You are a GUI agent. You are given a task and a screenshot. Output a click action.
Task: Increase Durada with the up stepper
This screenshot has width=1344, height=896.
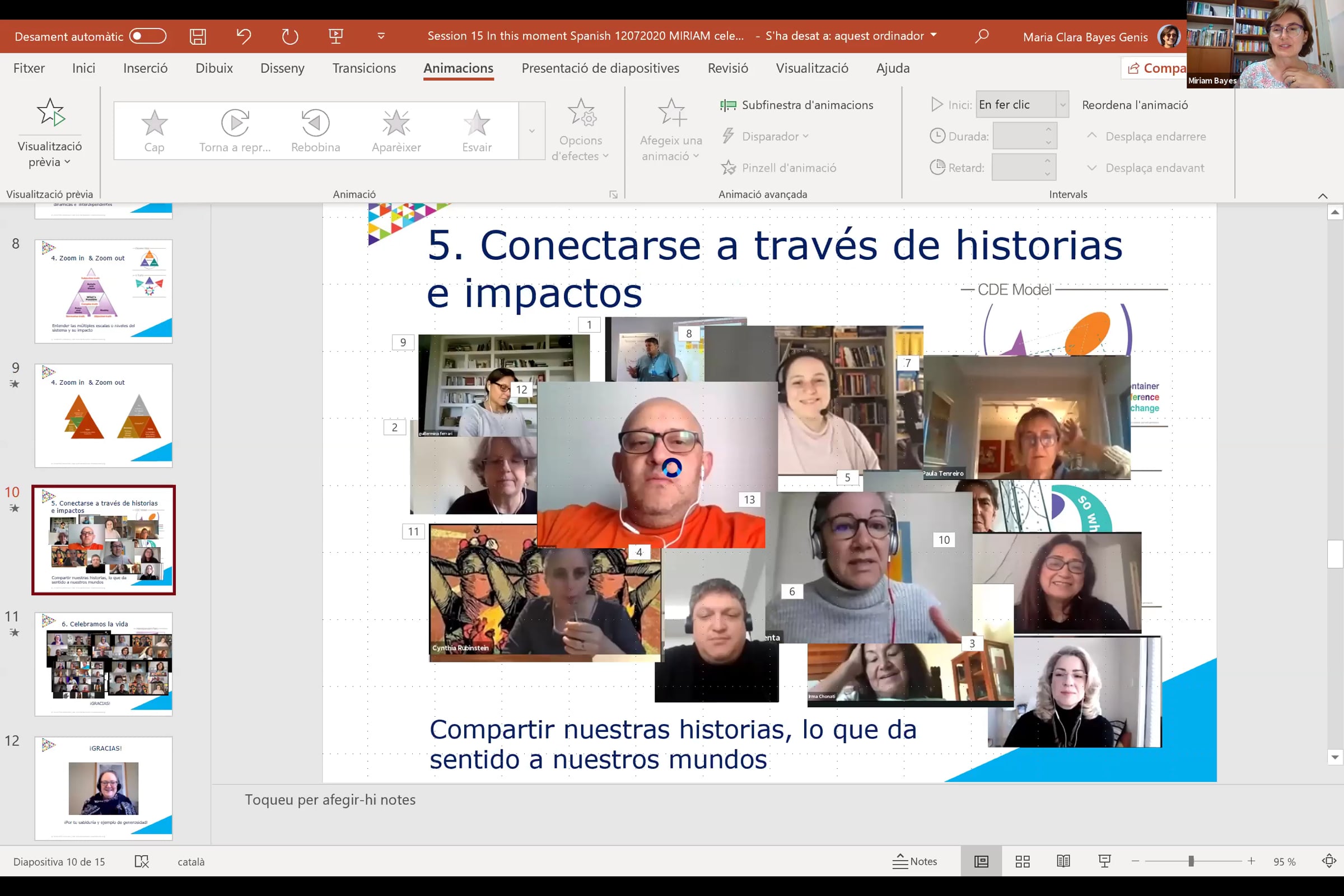[1048, 130]
